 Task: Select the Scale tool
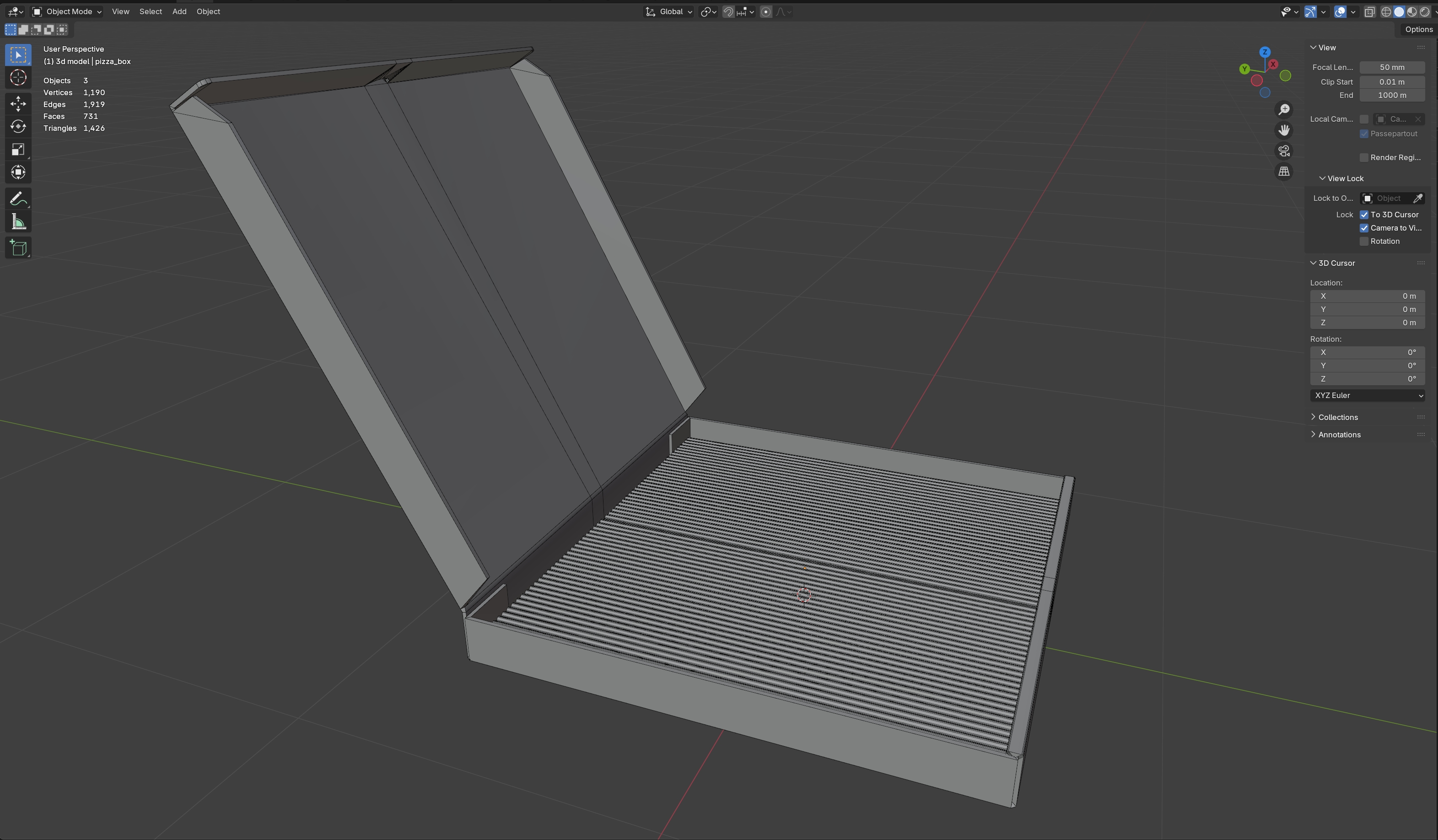click(18, 150)
